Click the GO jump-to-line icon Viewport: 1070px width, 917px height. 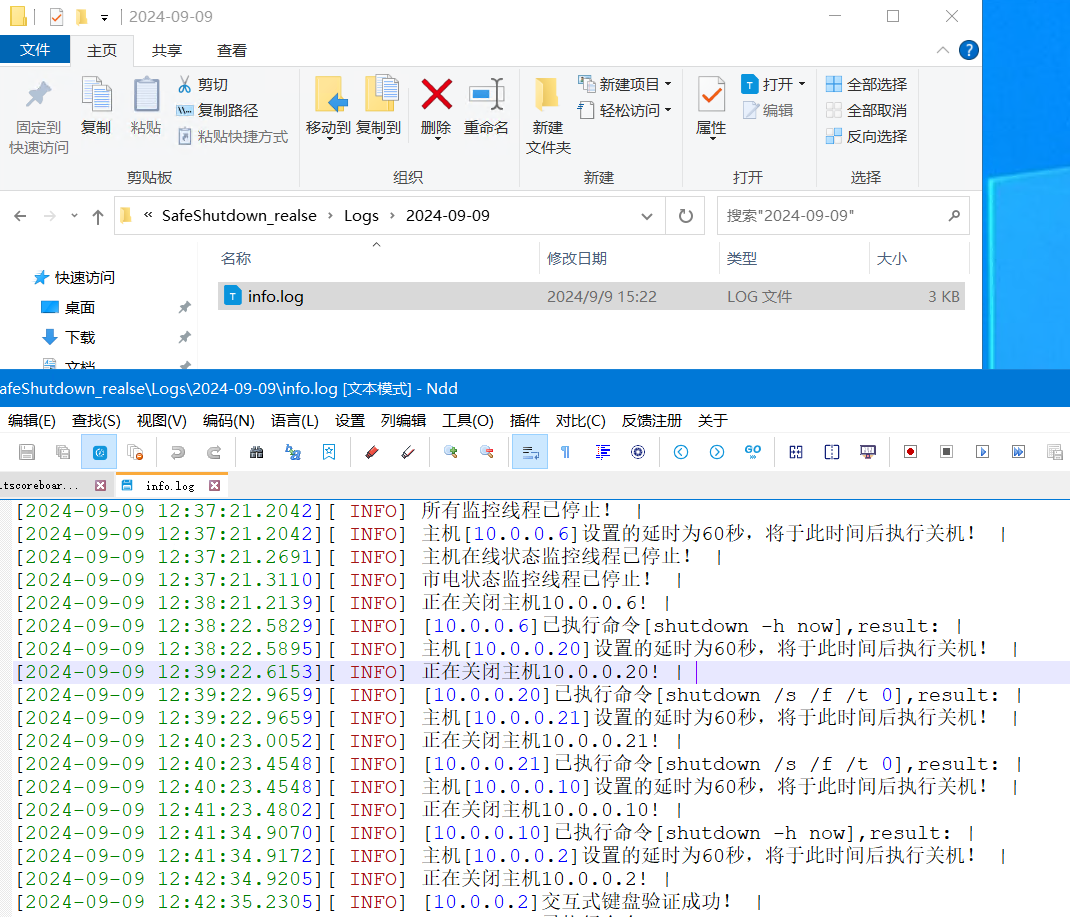tap(753, 452)
